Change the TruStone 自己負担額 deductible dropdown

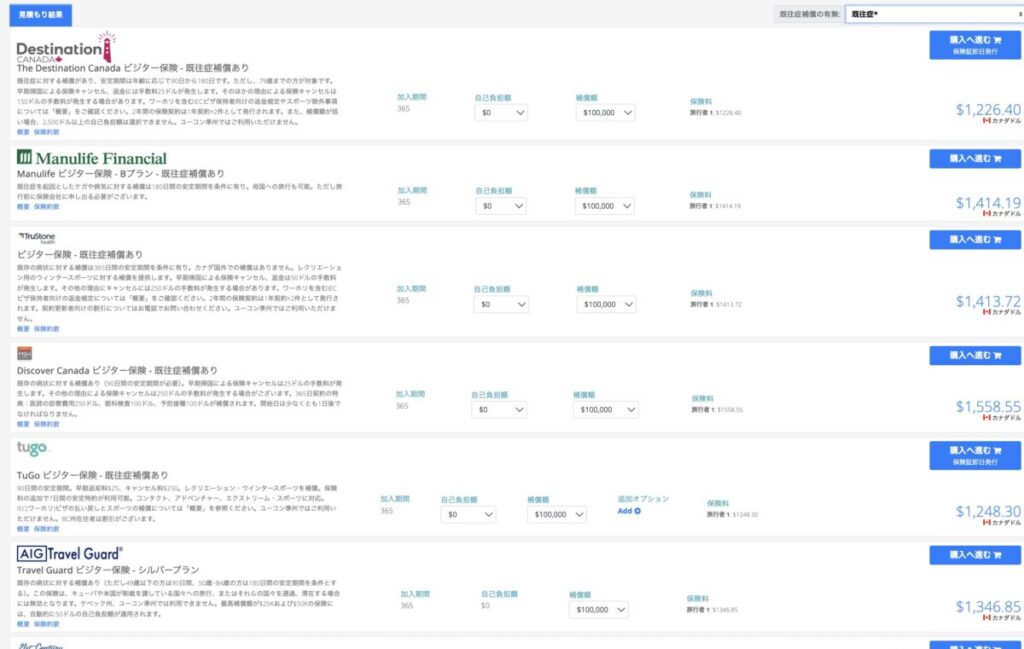click(501, 304)
